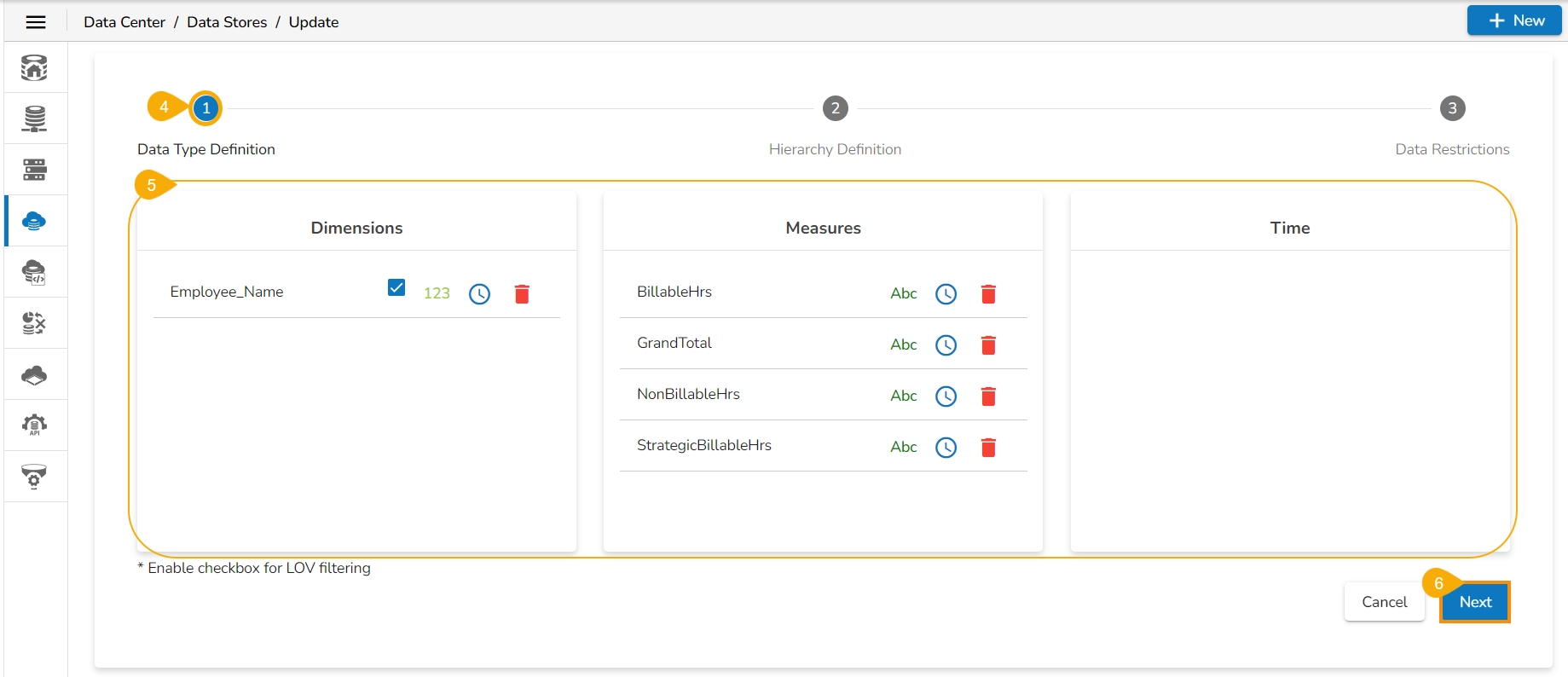Delete the StrategicBillableHrs measure
This screenshot has width=1568, height=677.
tap(988, 448)
